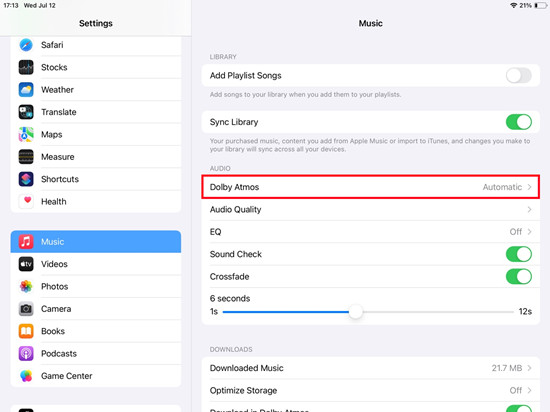Tap the crossfade track near 1s
Image resolution: width=550 pixels, height=412 pixels.
[228, 312]
